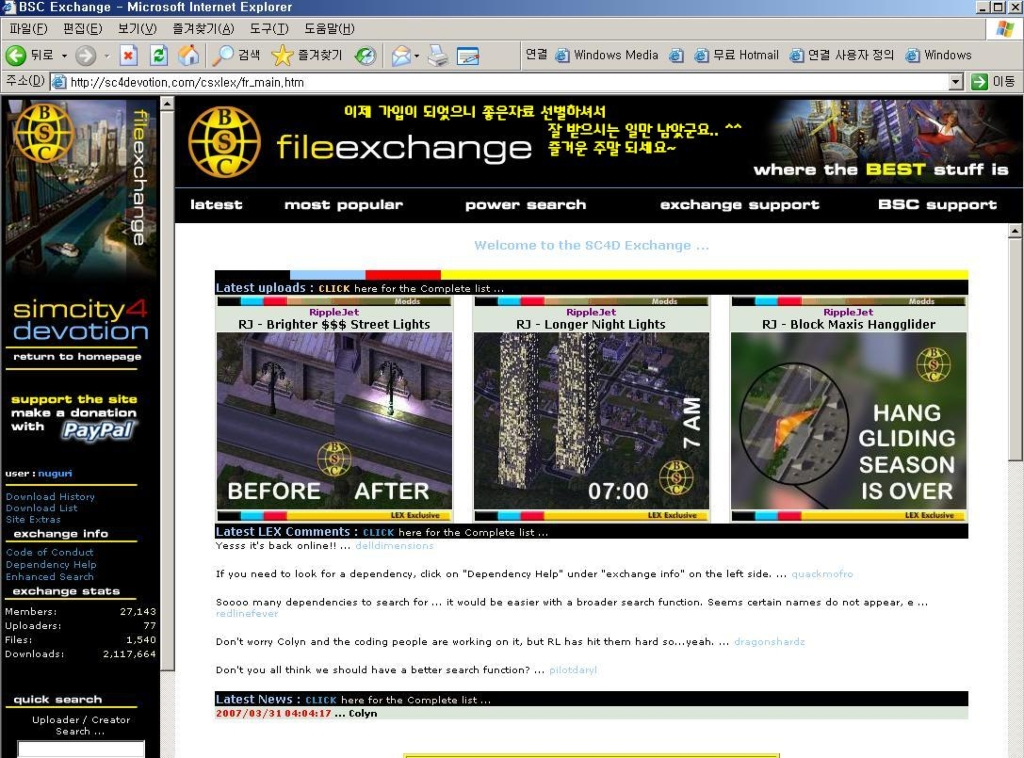This screenshot has width=1024, height=758.
Task: Open the 검색 search toolbar button
Action: [x=236, y=55]
